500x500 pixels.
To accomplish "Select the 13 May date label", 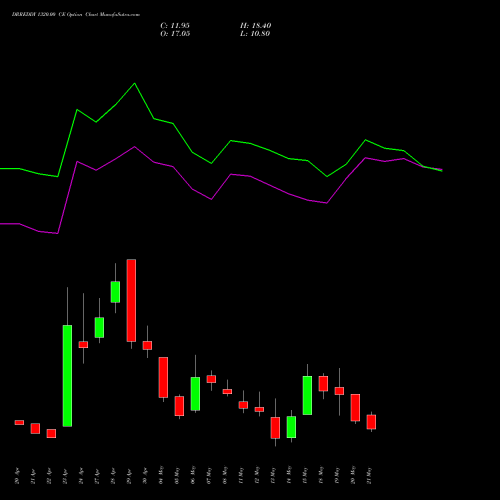I will pos(273,475).
